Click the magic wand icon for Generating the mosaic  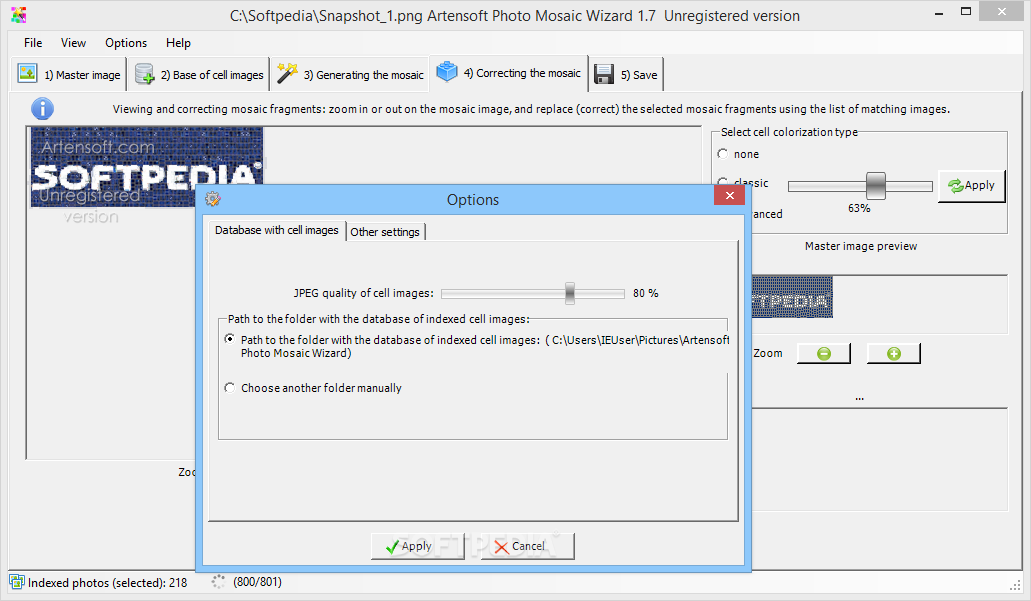point(287,73)
